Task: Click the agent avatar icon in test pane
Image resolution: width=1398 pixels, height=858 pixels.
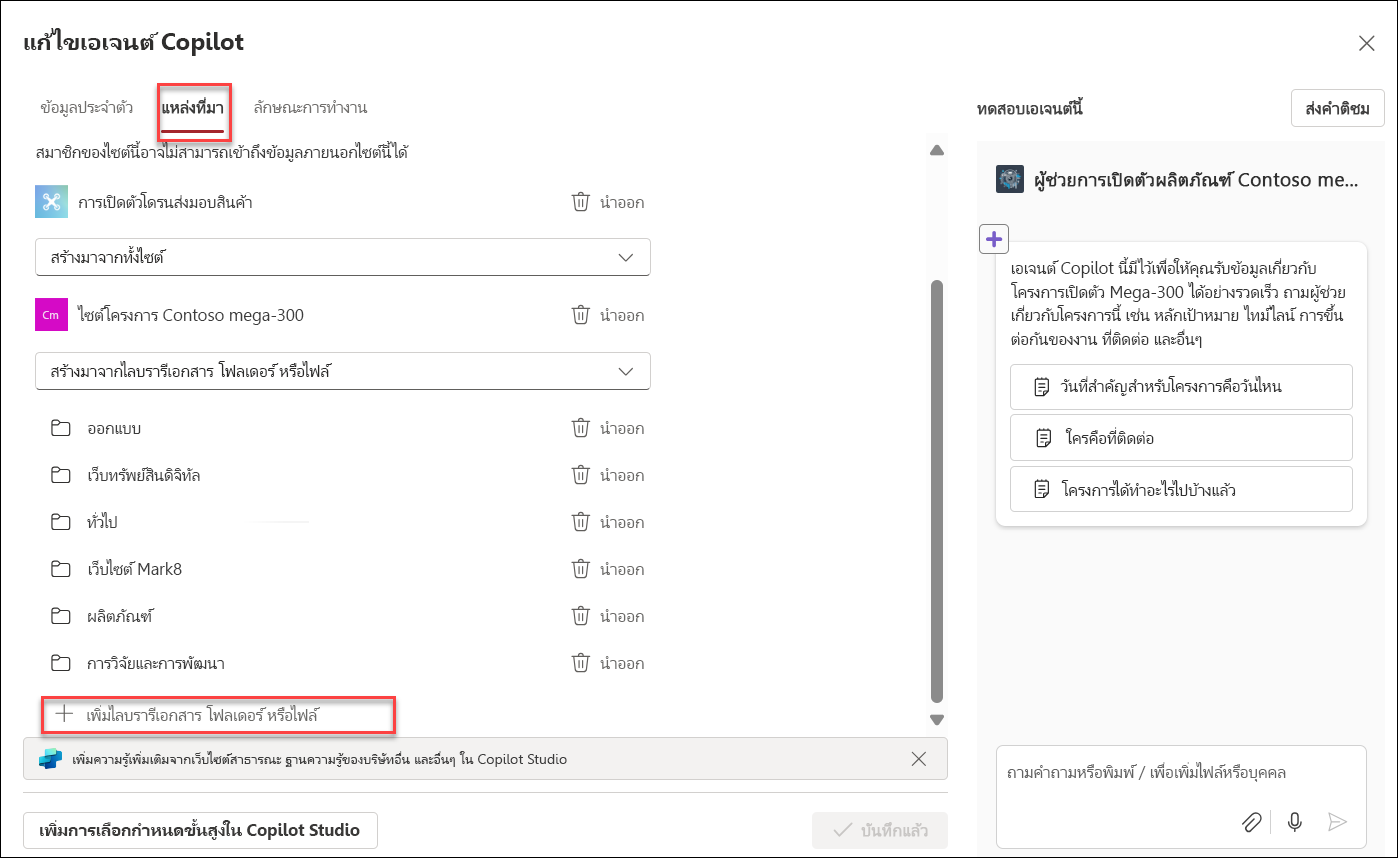Action: tap(1009, 180)
